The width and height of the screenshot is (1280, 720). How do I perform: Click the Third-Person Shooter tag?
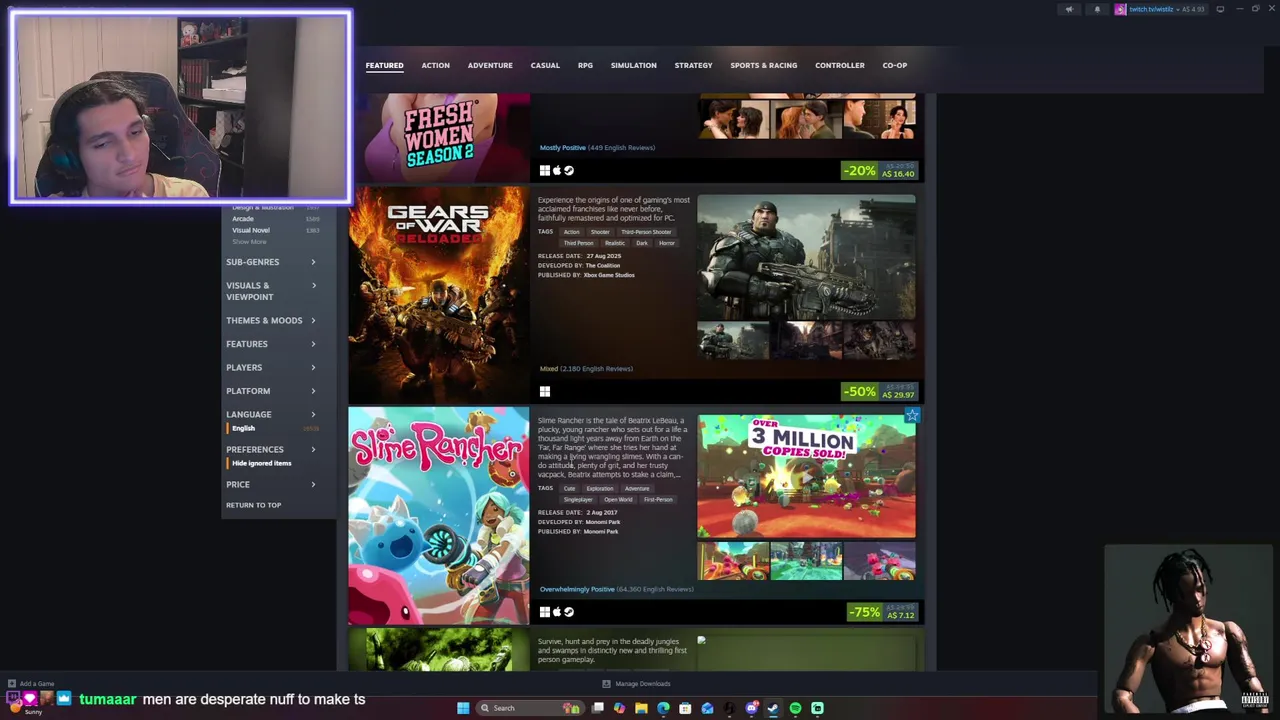[x=646, y=232]
